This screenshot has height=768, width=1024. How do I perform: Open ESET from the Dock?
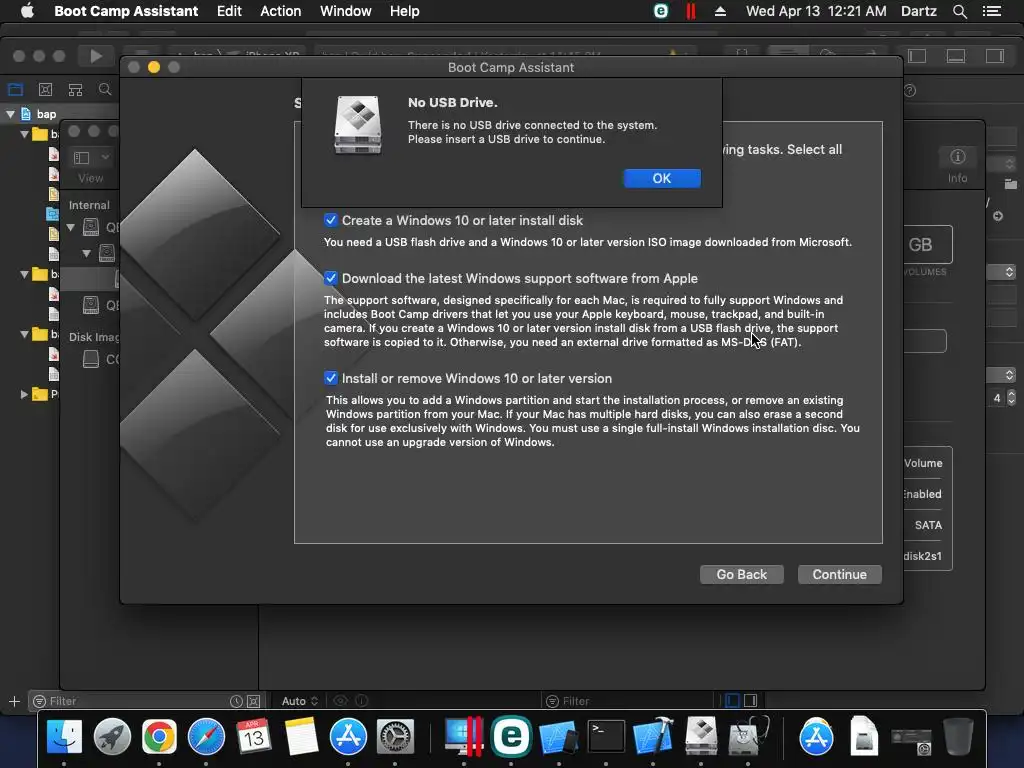[x=511, y=736]
